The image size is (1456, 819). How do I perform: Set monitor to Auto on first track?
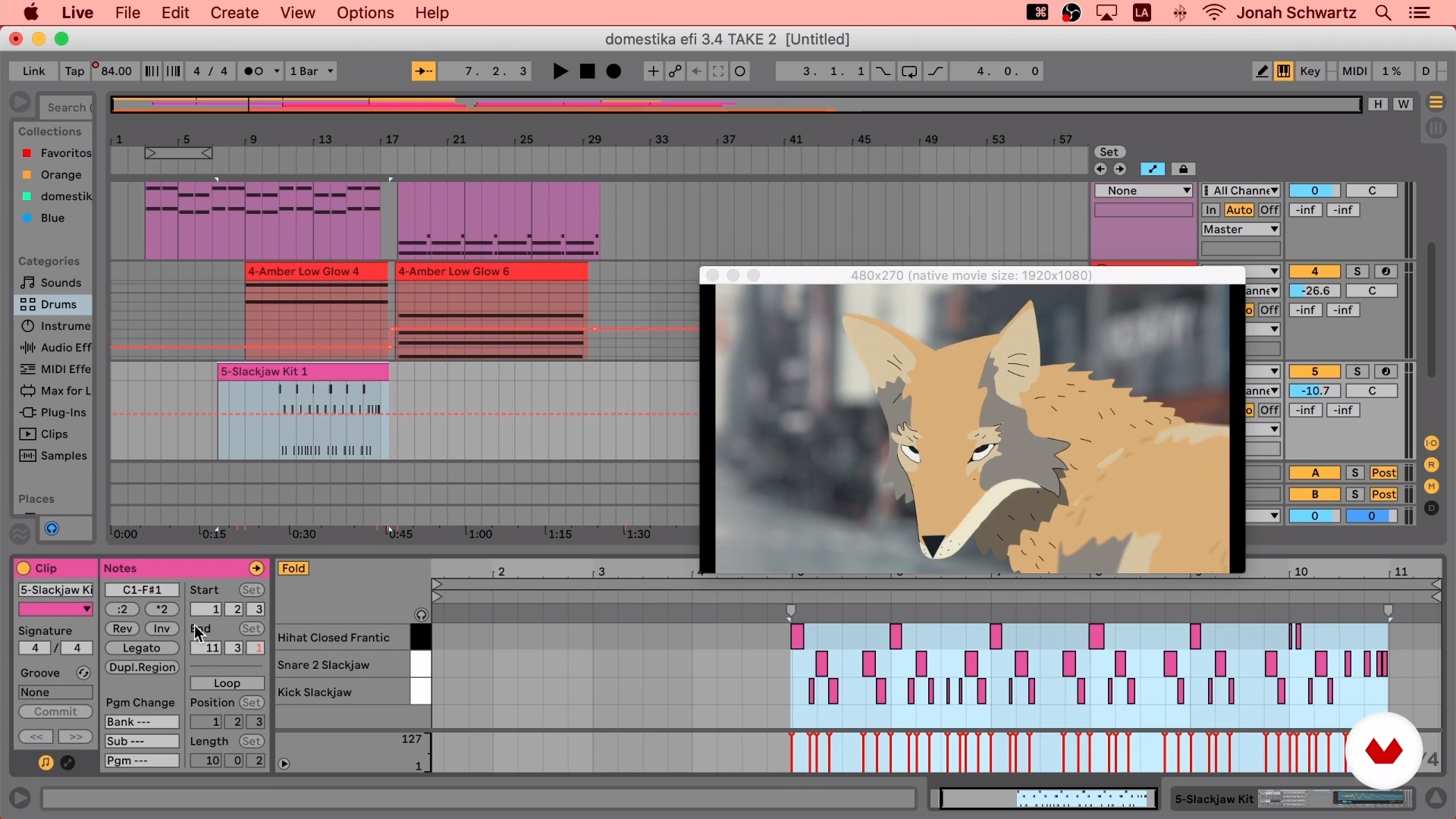[x=1239, y=210]
